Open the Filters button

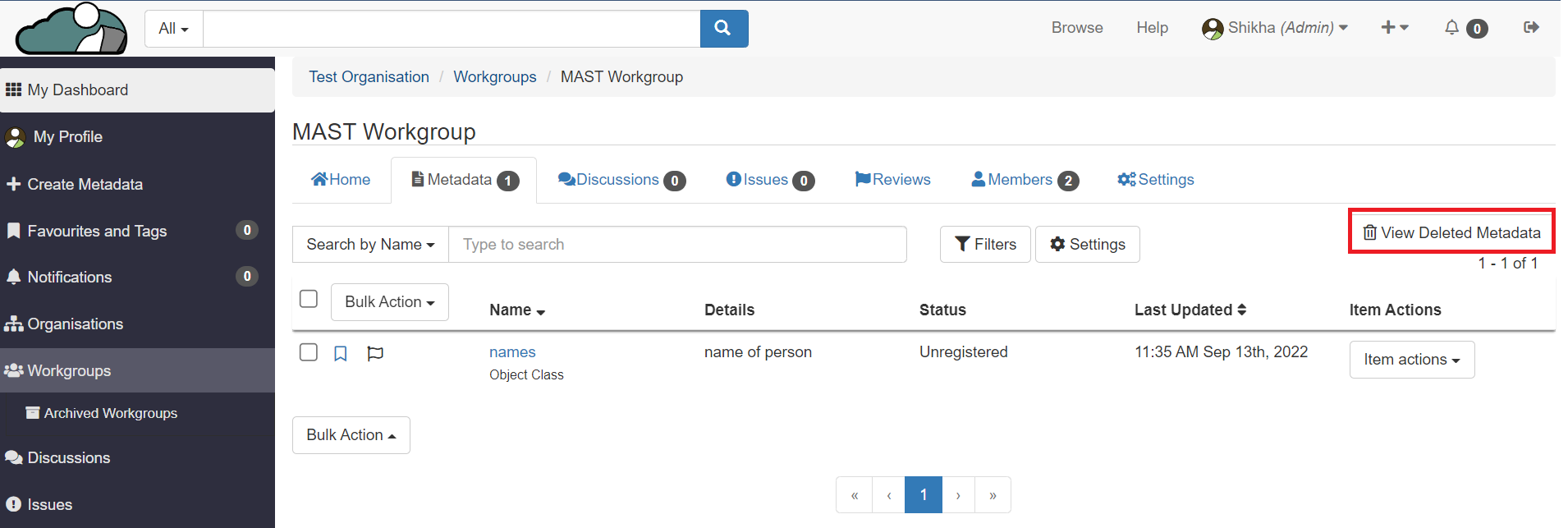[985, 245]
